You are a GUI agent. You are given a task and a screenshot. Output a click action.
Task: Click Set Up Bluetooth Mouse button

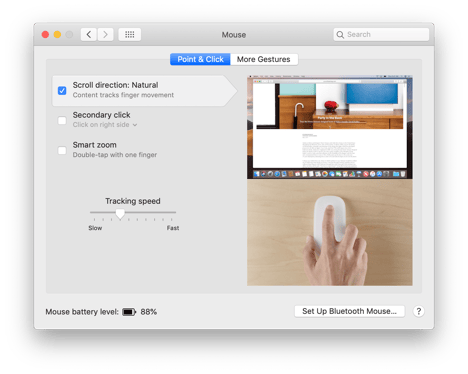349,311
